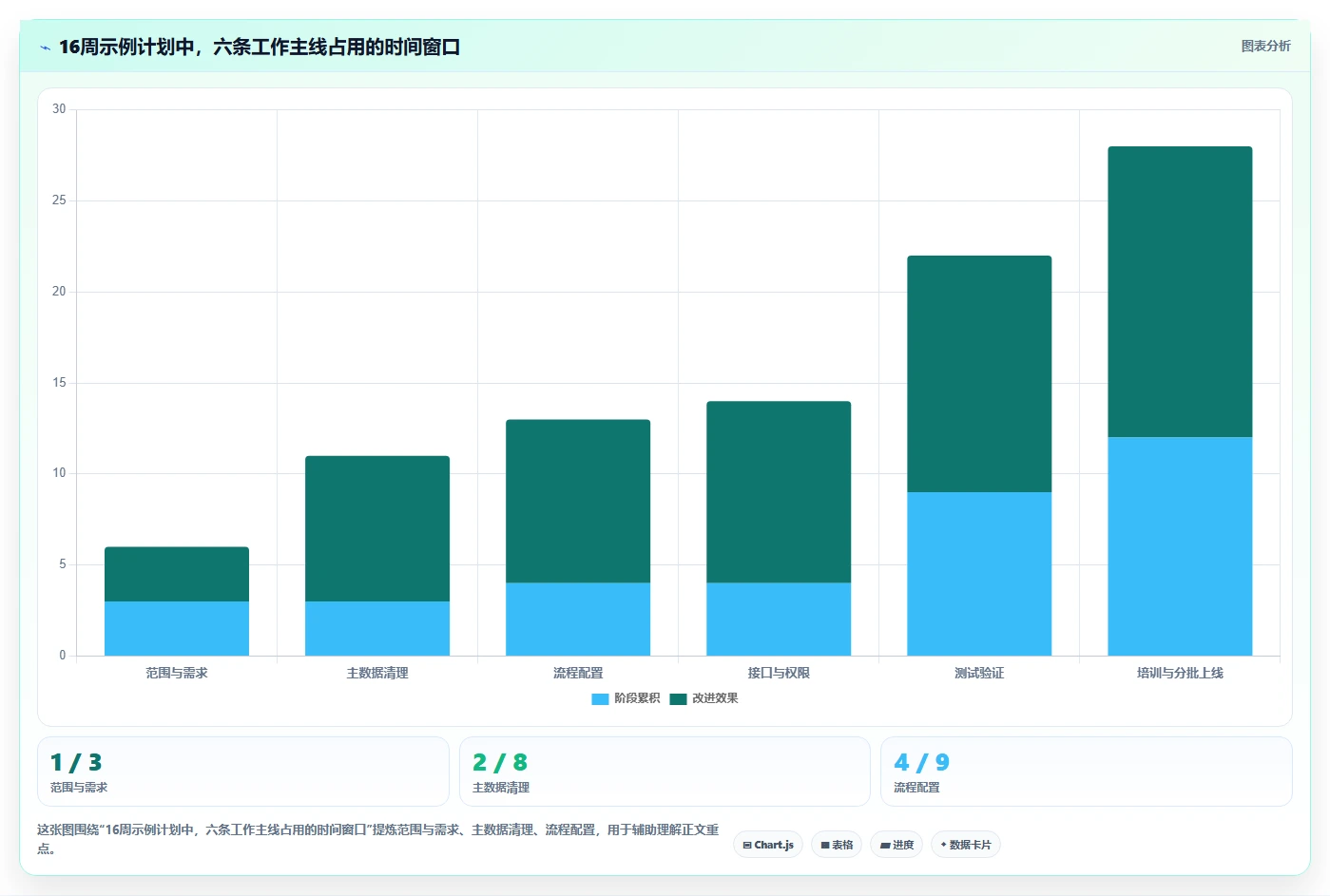This screenshot has height=896, width=1330.
Task: Toggle the 改进效果 legend series
Action: (704, 698)
